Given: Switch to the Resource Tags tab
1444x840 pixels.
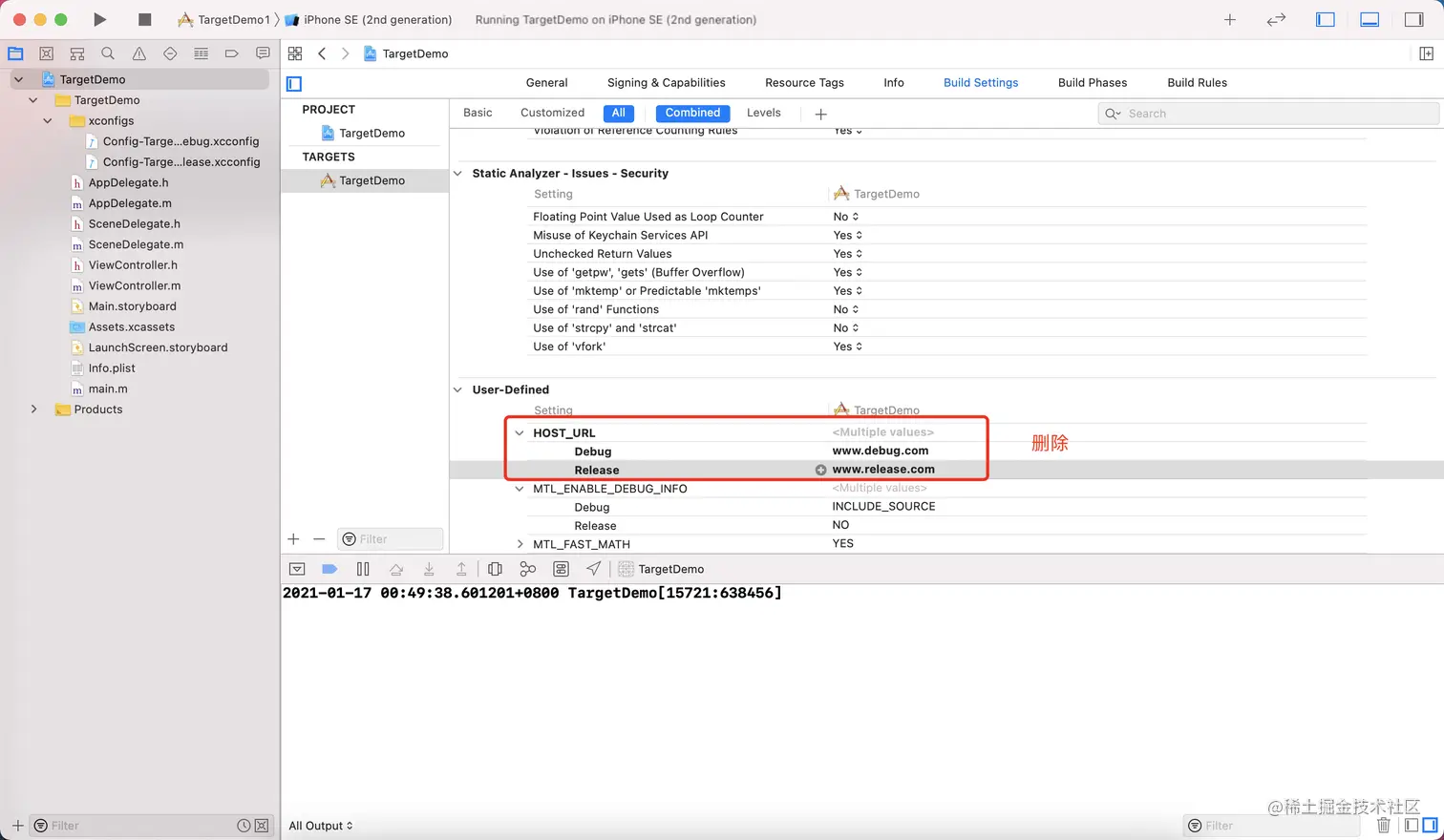Looking at the screenshot, I should (x=804, y=83).
